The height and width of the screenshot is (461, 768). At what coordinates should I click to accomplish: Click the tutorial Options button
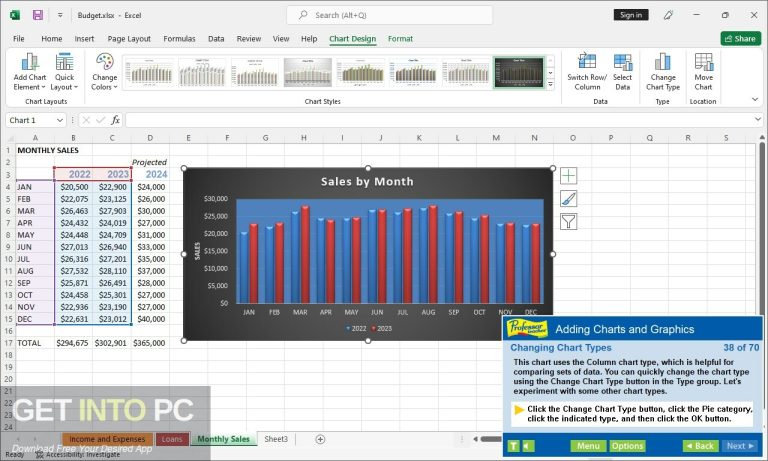[627, 446]
